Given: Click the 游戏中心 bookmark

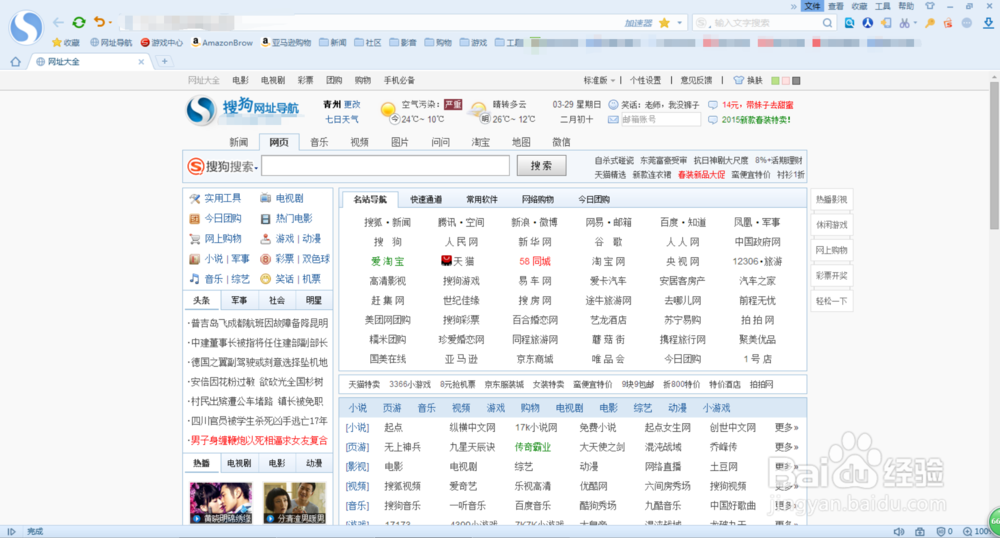Looking at the screenshot, I should 161,43.
